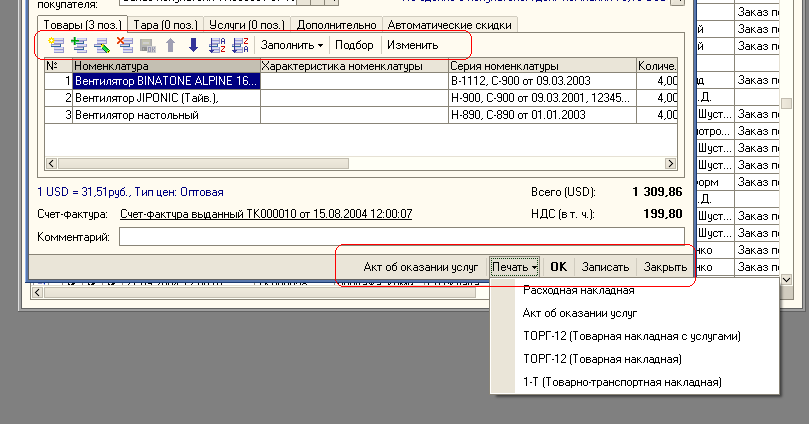Click the Записать button

pos(605,267)
